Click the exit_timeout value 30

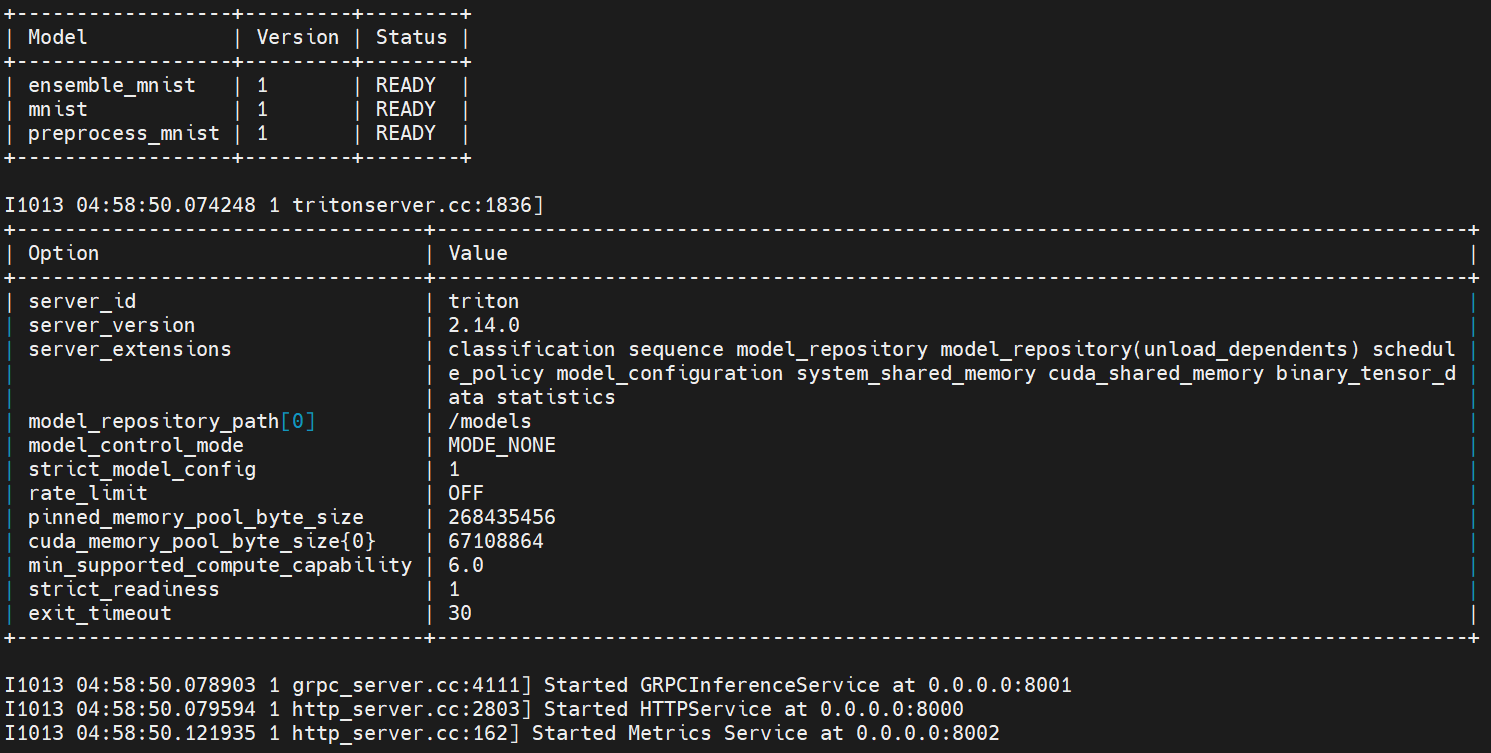460,613
